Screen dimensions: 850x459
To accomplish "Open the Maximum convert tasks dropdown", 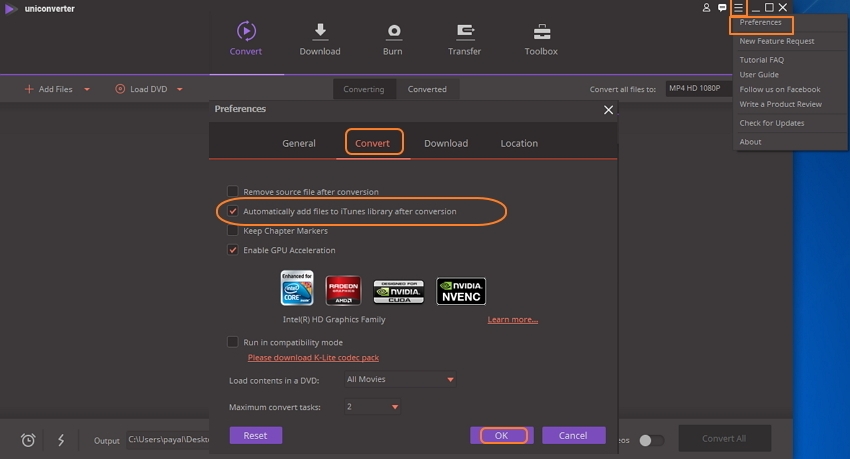I will pos(372,406).
